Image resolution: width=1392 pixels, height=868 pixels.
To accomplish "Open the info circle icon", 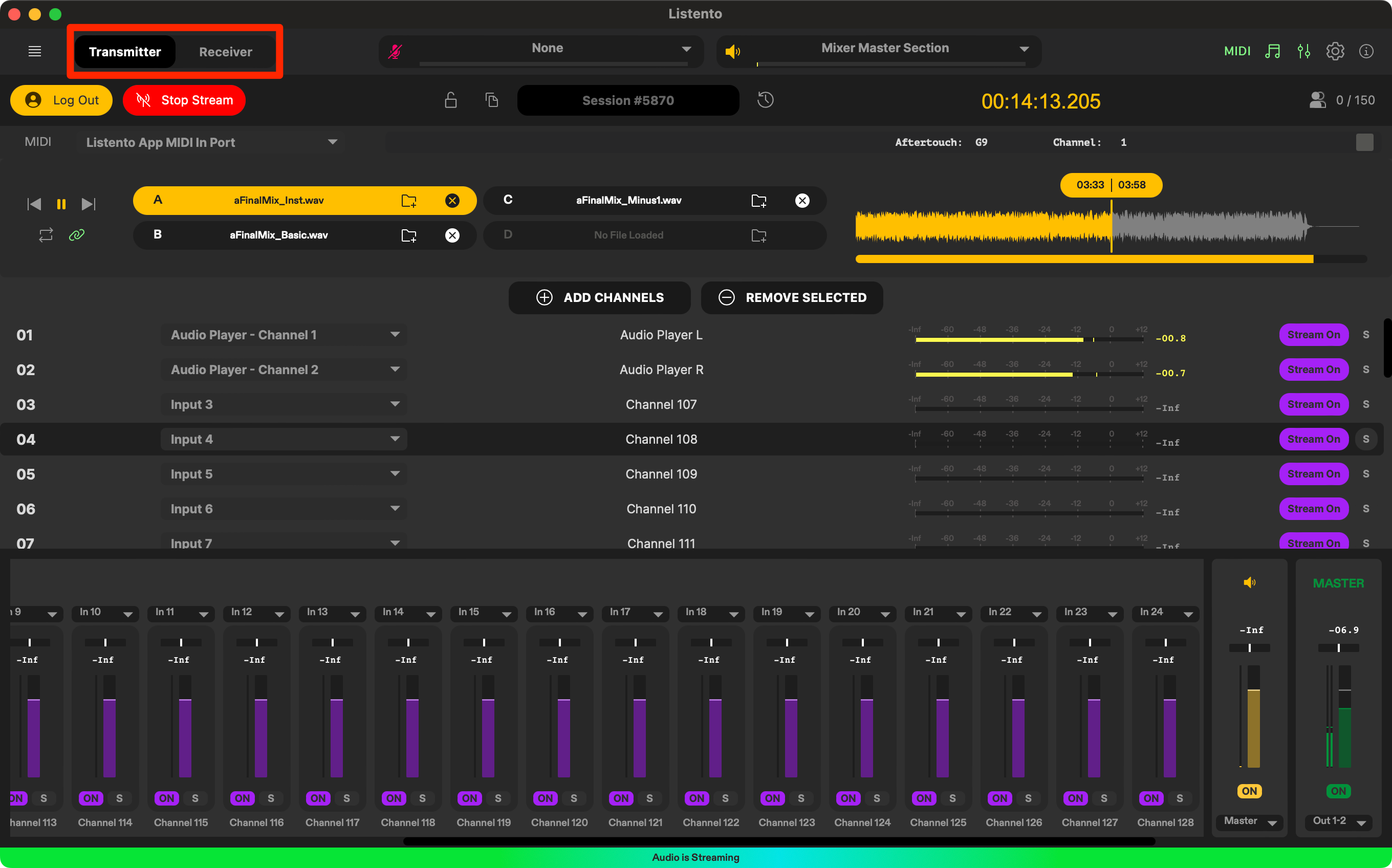I will click(1366, 52).
